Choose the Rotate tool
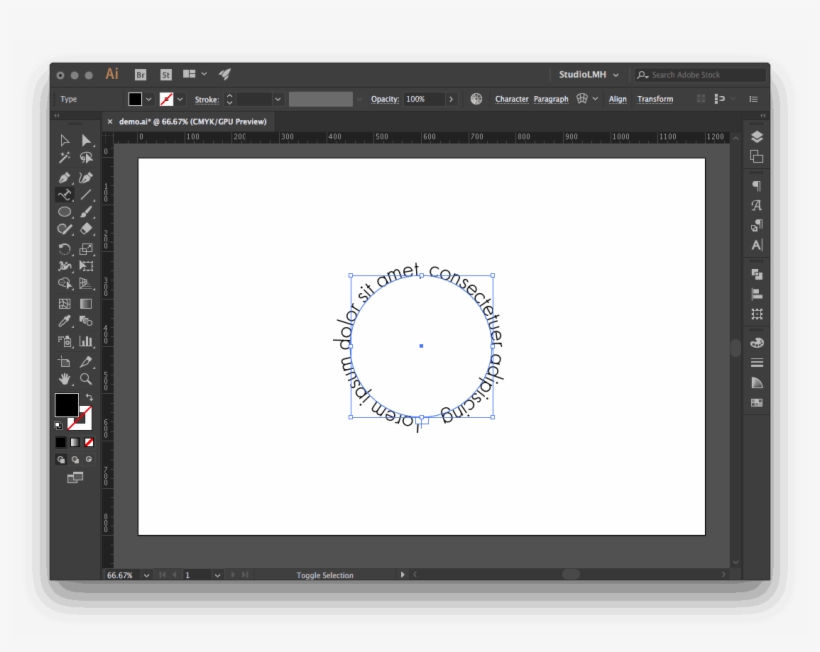Image resolution: width=820 pixels, height=652 pixels. tap(64, 249)
